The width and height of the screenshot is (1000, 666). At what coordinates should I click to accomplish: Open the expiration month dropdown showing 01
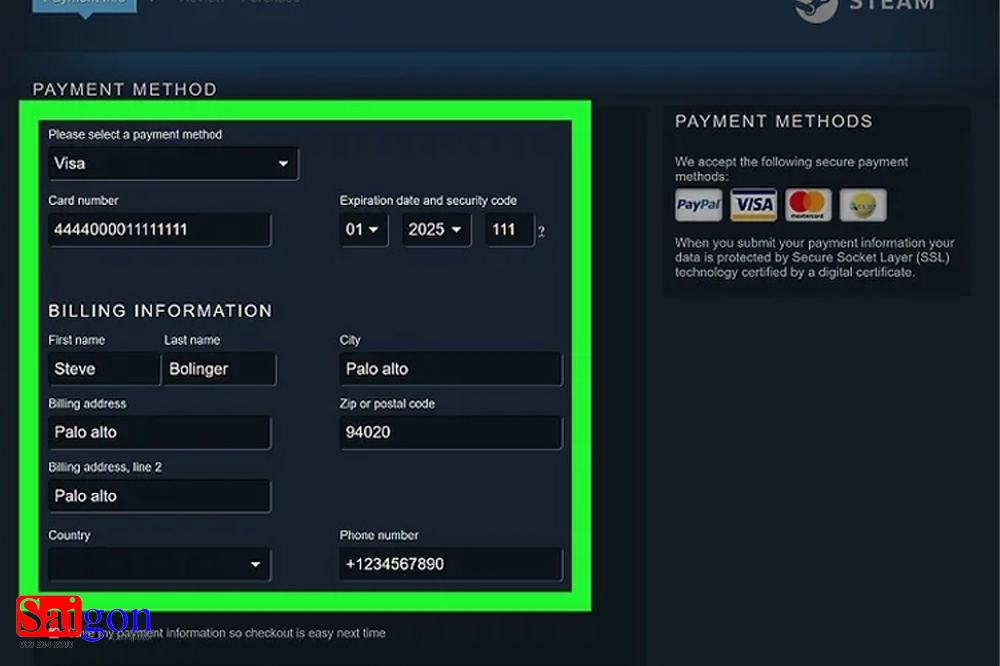(362, 229)
